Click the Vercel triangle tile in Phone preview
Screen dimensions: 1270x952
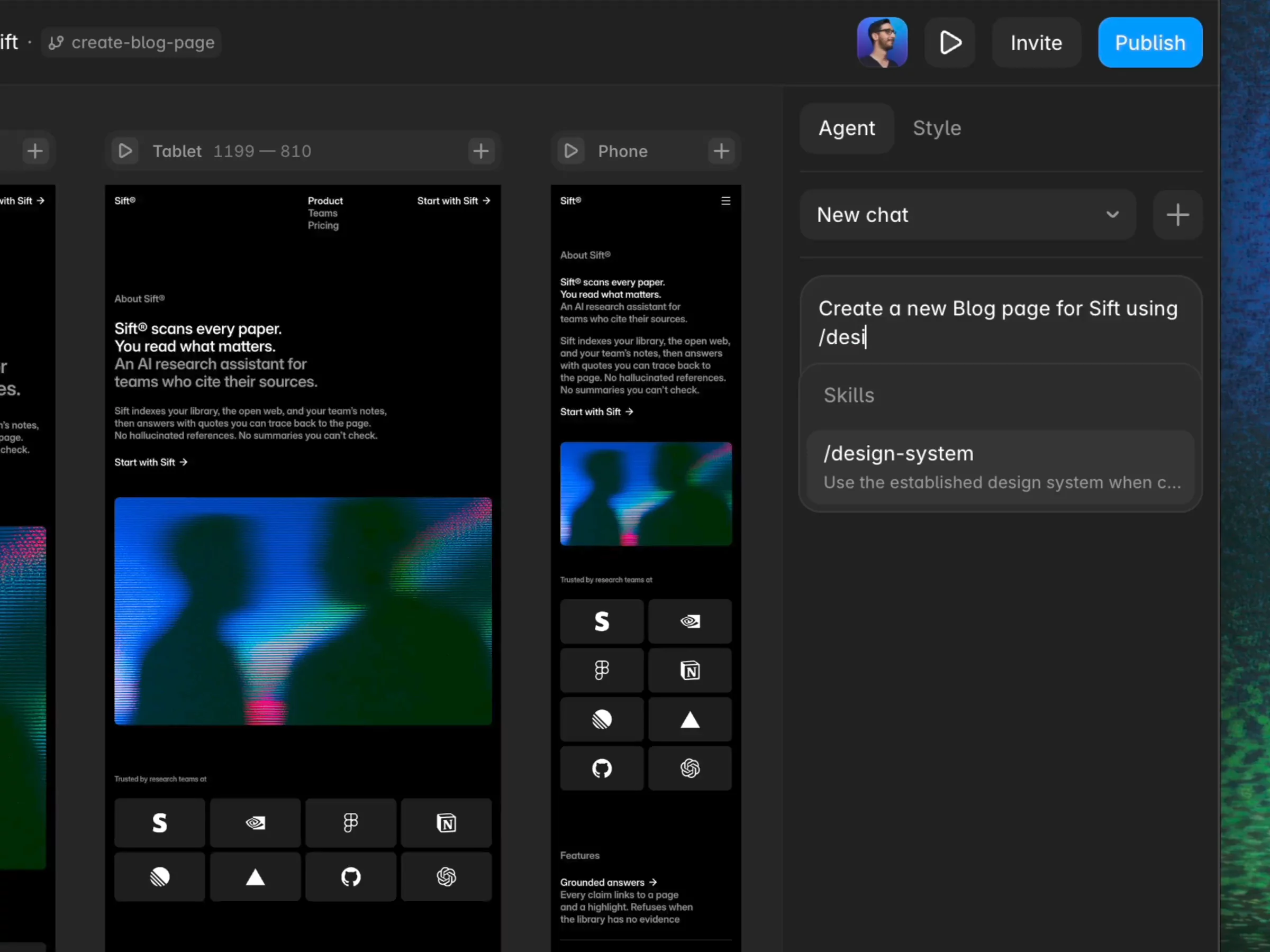(x=690, y=720)
